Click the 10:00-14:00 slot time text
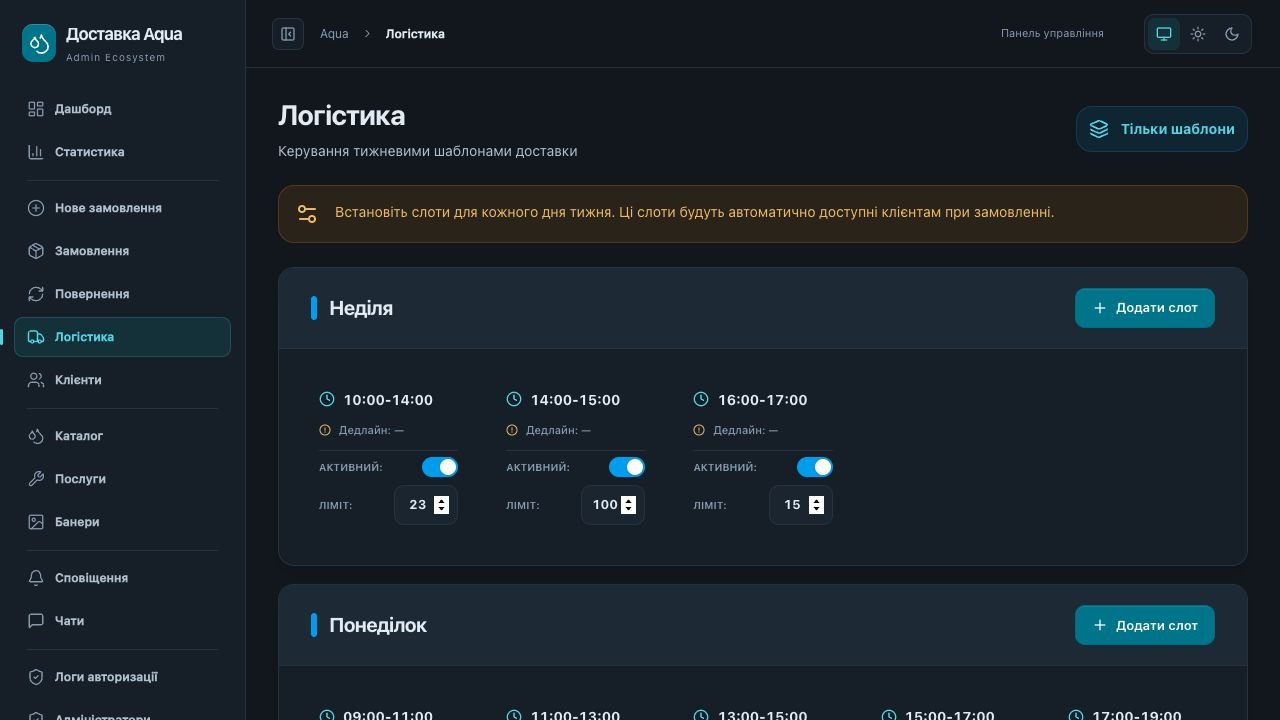The width and height of the screenshot is (1280, 720). point(388,400)
